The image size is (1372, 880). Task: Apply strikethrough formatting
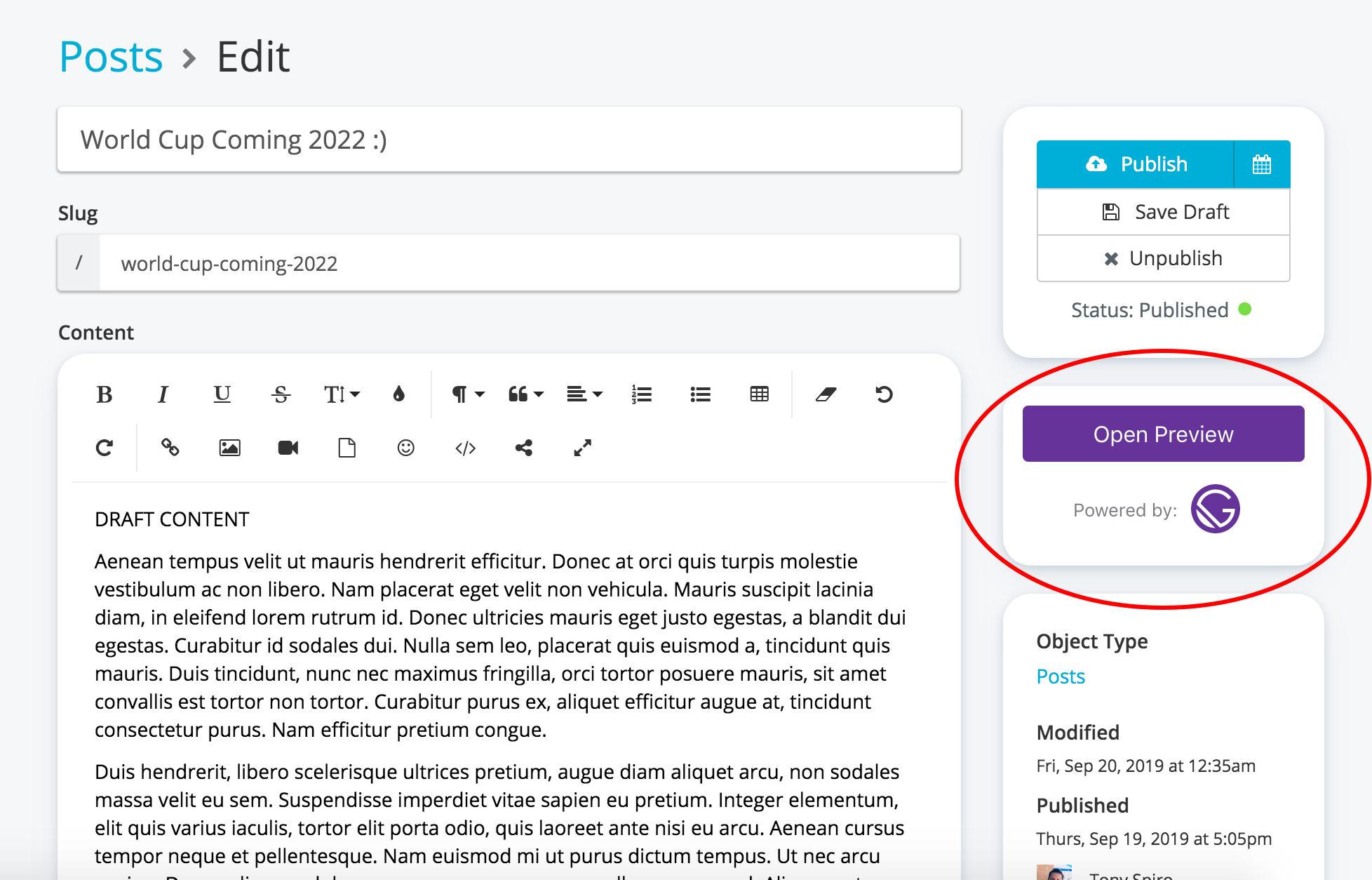pos(281,394)
